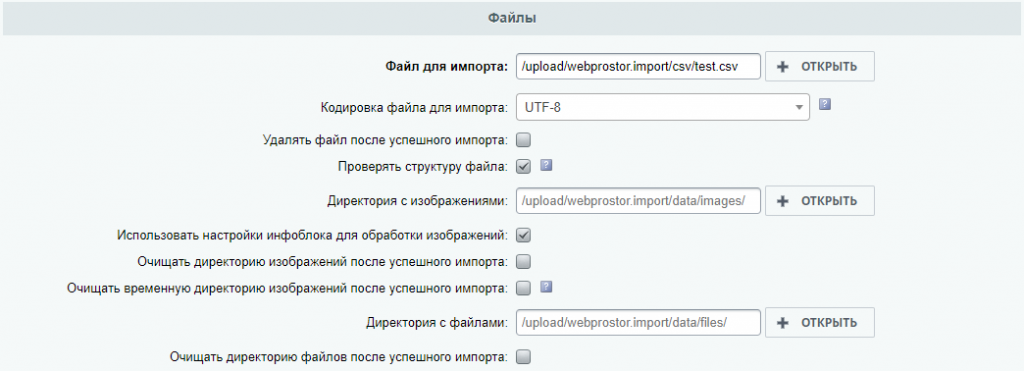Click help icon beside 'Проверять структуру файла'
This screenshot has height=371, width=1024.
[x=547, y=166]
